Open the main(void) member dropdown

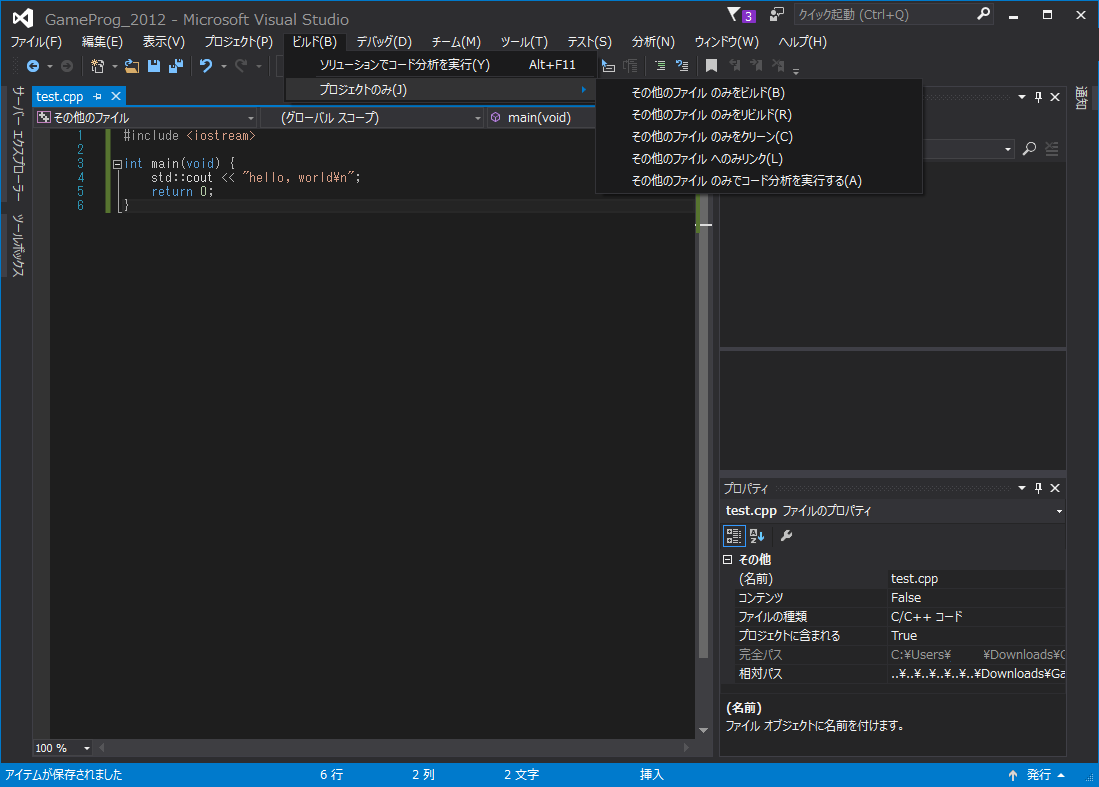pyautogui.click(x=541, y=118)
